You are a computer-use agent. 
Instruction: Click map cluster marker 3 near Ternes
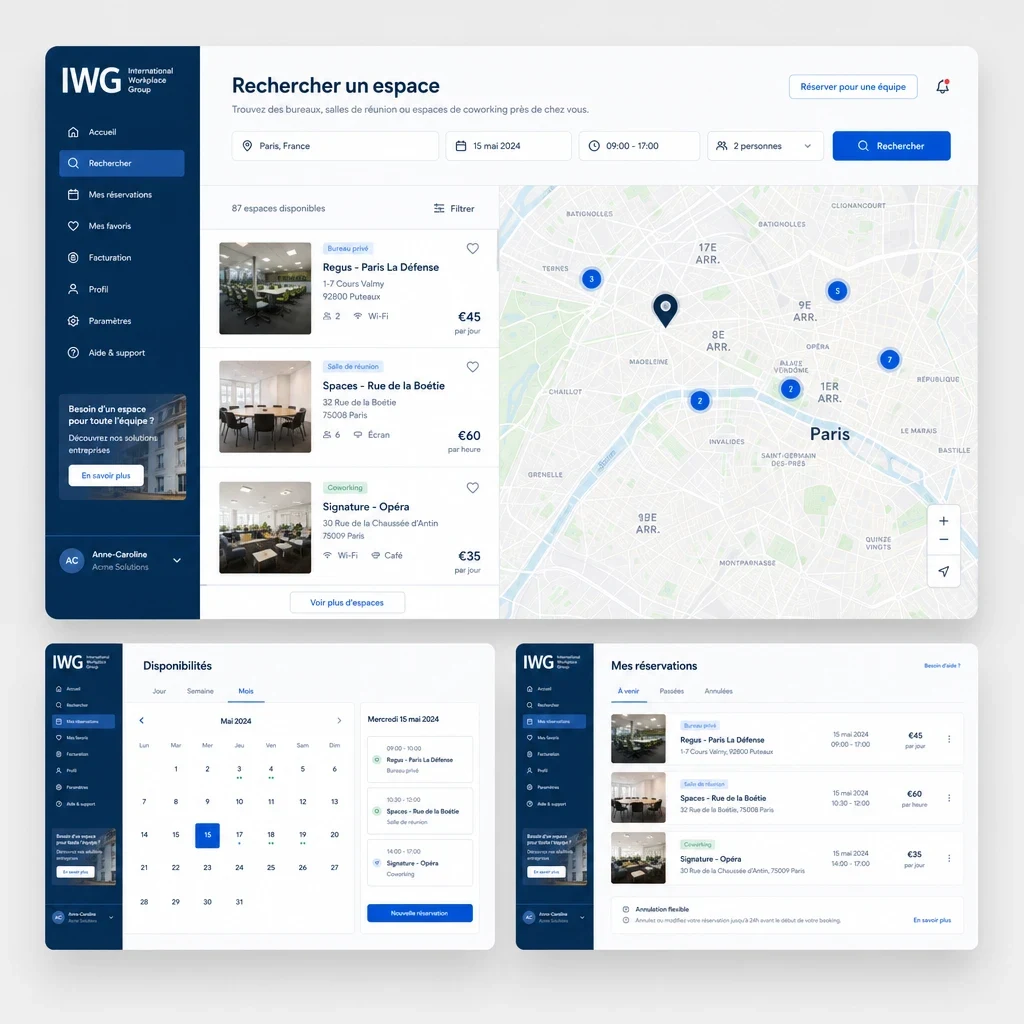tap(592, 279)
